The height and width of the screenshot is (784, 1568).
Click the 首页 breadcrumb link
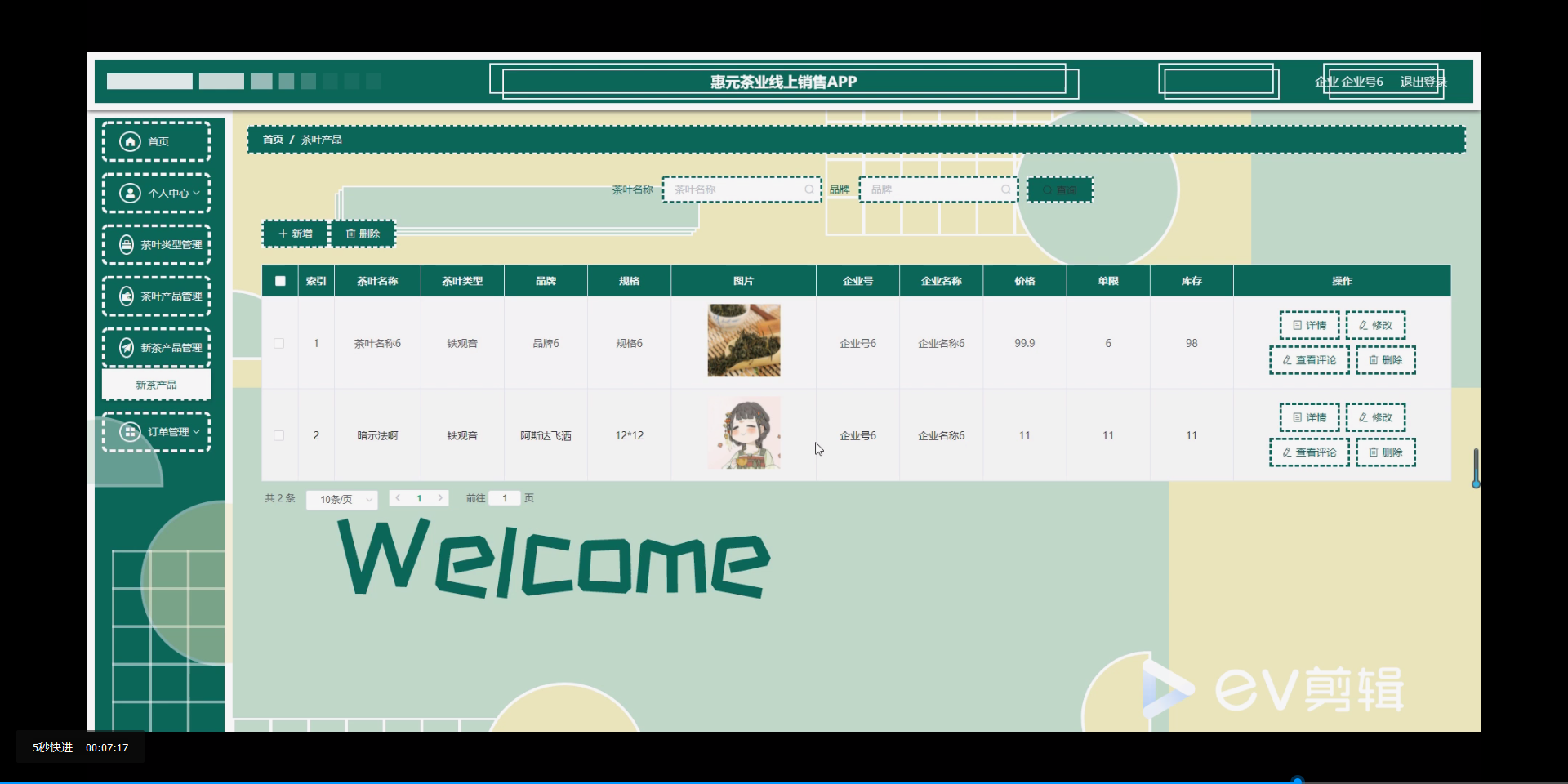coord(273,140)
